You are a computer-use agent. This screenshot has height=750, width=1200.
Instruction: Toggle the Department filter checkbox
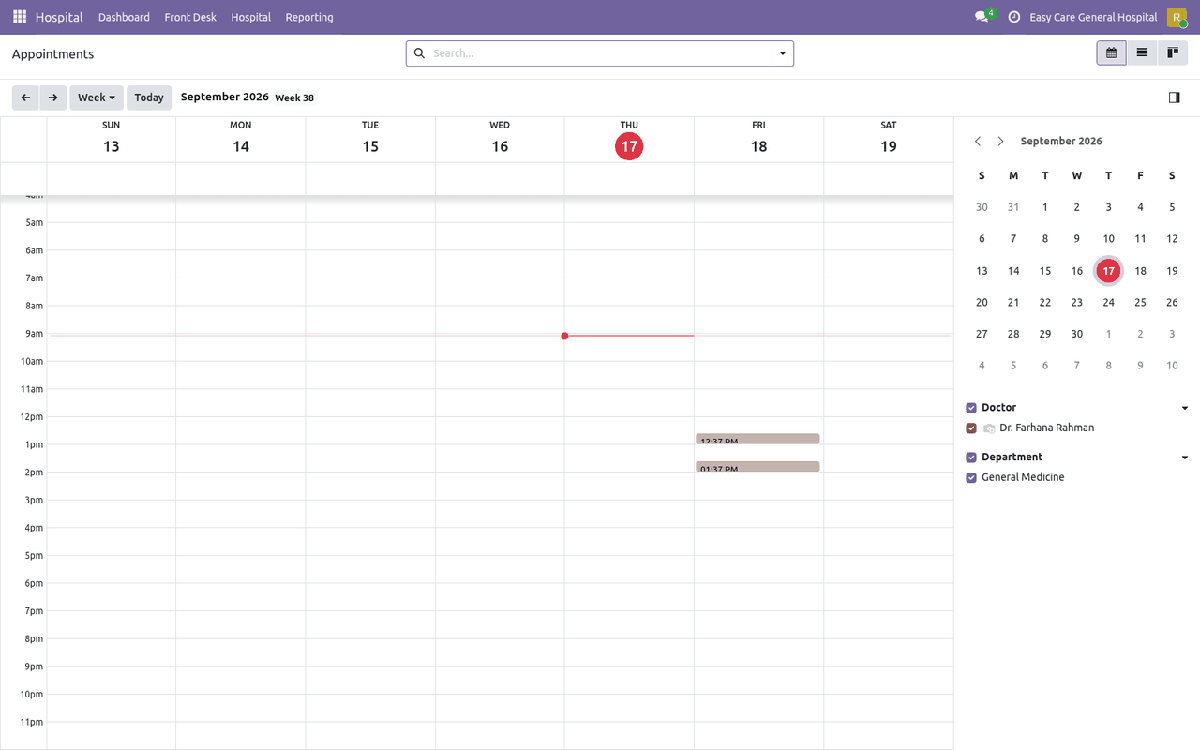tap(971, 457)
